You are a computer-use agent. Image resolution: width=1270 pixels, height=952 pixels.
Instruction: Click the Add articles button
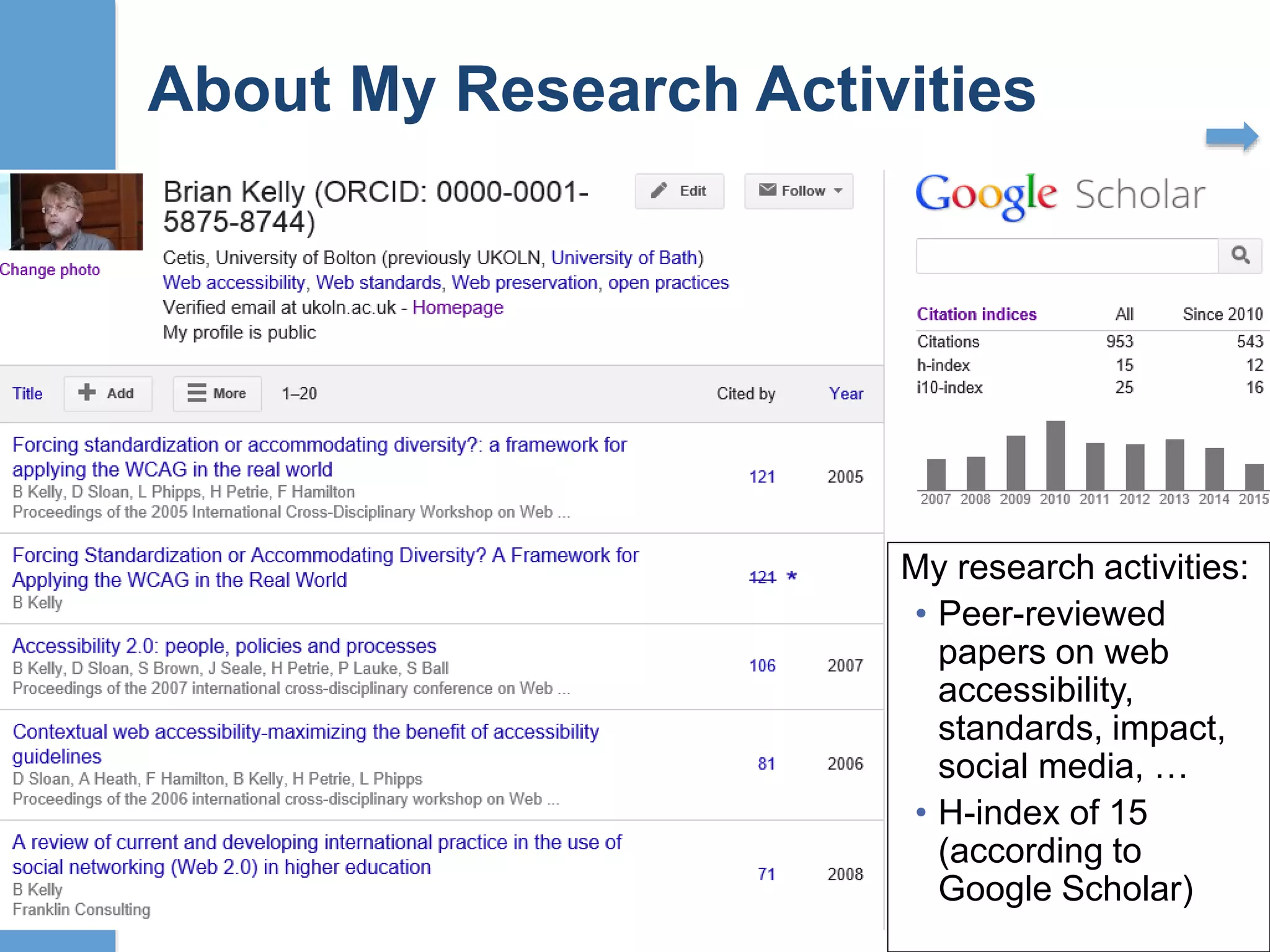click(x=108, y=394)
